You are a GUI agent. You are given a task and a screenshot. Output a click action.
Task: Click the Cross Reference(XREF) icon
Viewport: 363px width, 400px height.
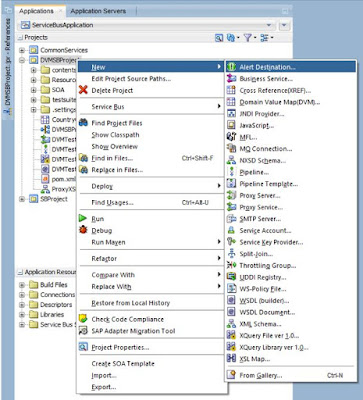click(231, 90)
